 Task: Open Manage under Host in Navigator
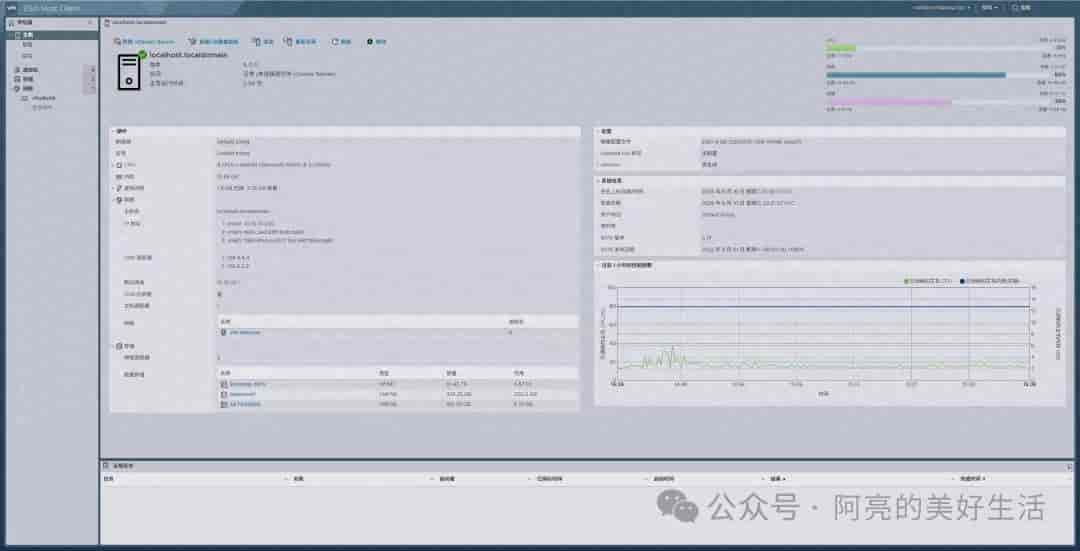click(x=27, y=45)
